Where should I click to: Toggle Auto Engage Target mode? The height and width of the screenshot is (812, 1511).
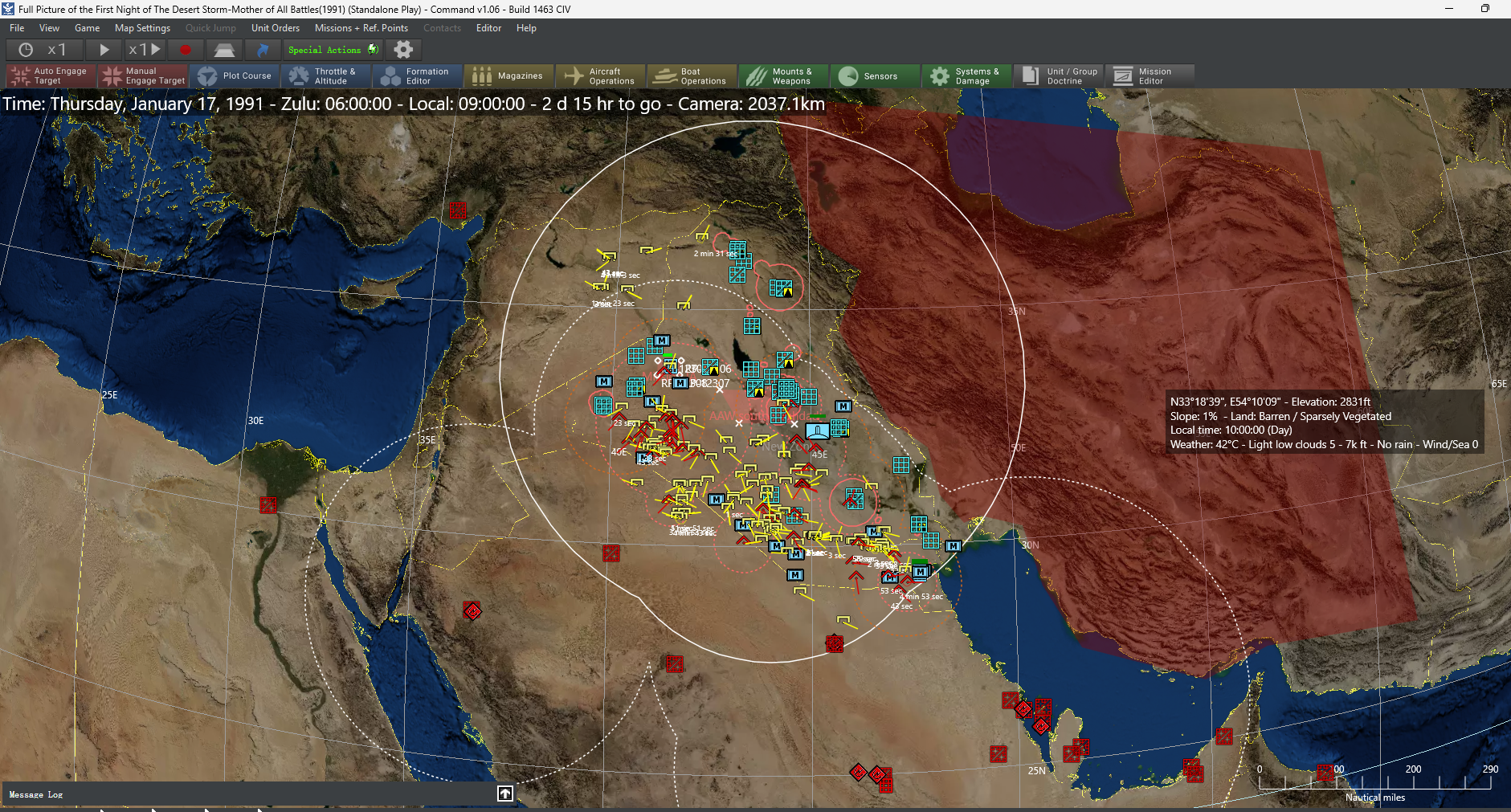click(51, 76)
